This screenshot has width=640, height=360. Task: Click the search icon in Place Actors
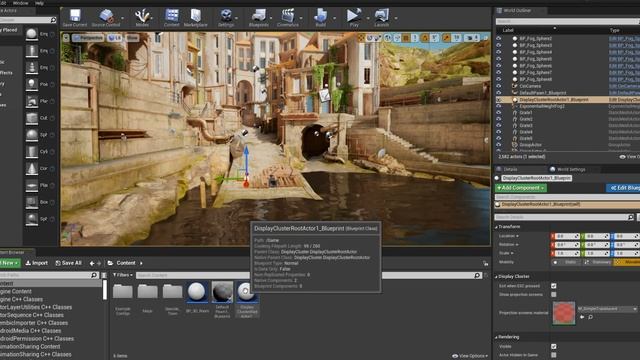pos(53,20)
